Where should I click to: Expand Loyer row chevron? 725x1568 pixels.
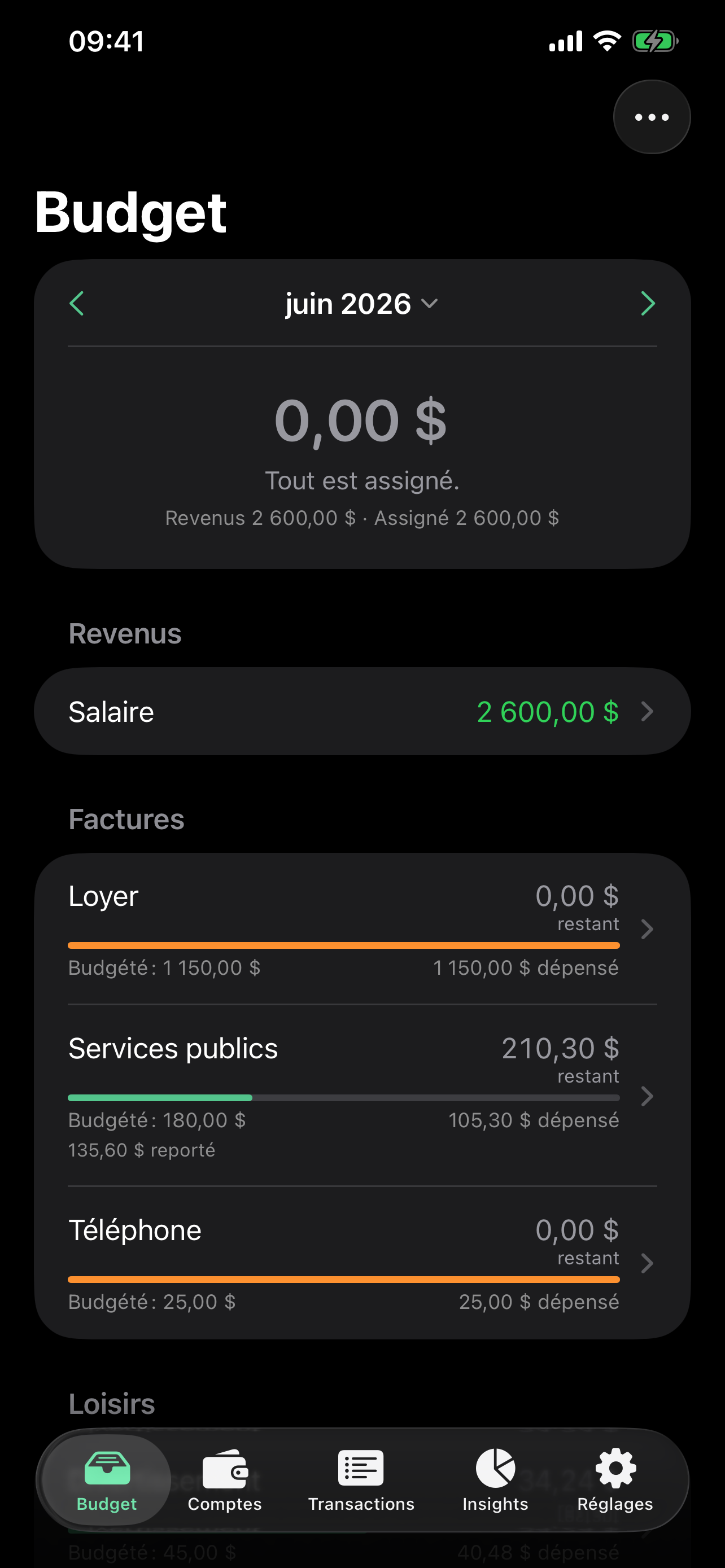click(648, 929)
